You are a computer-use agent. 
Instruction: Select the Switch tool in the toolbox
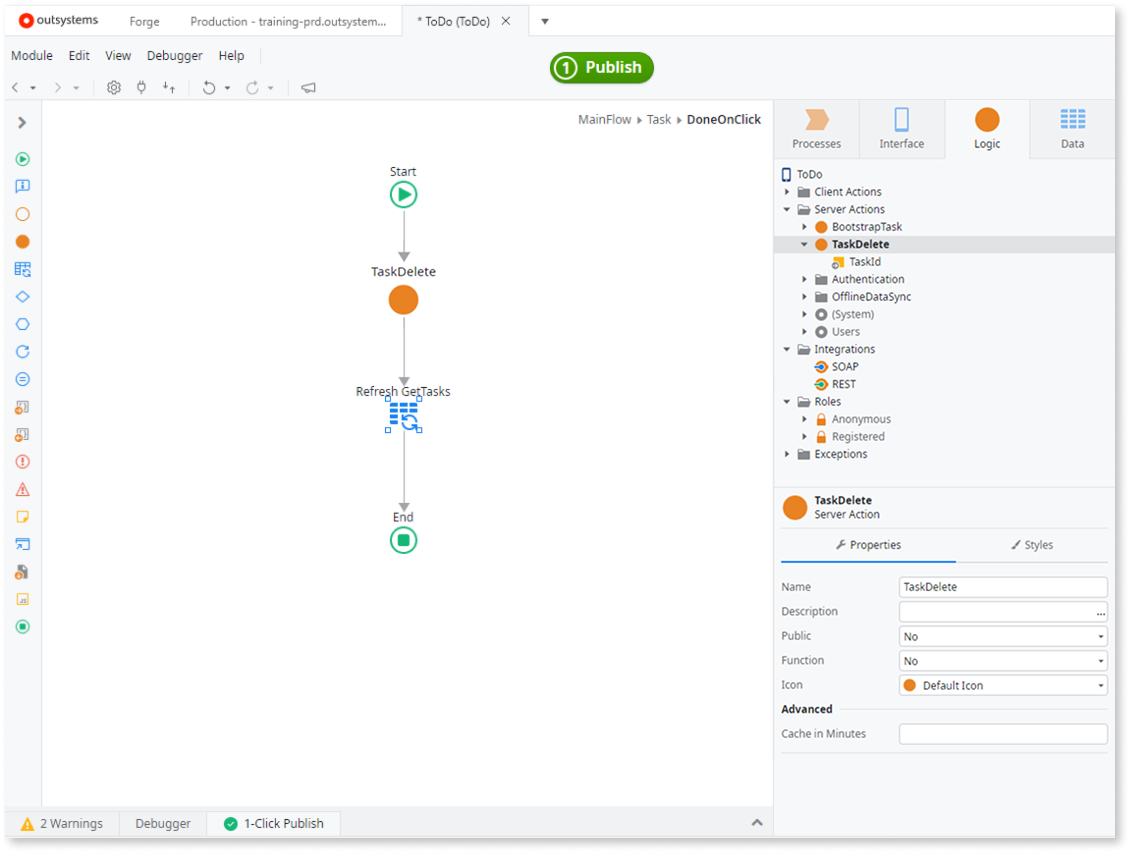click(x=22, y=323)
